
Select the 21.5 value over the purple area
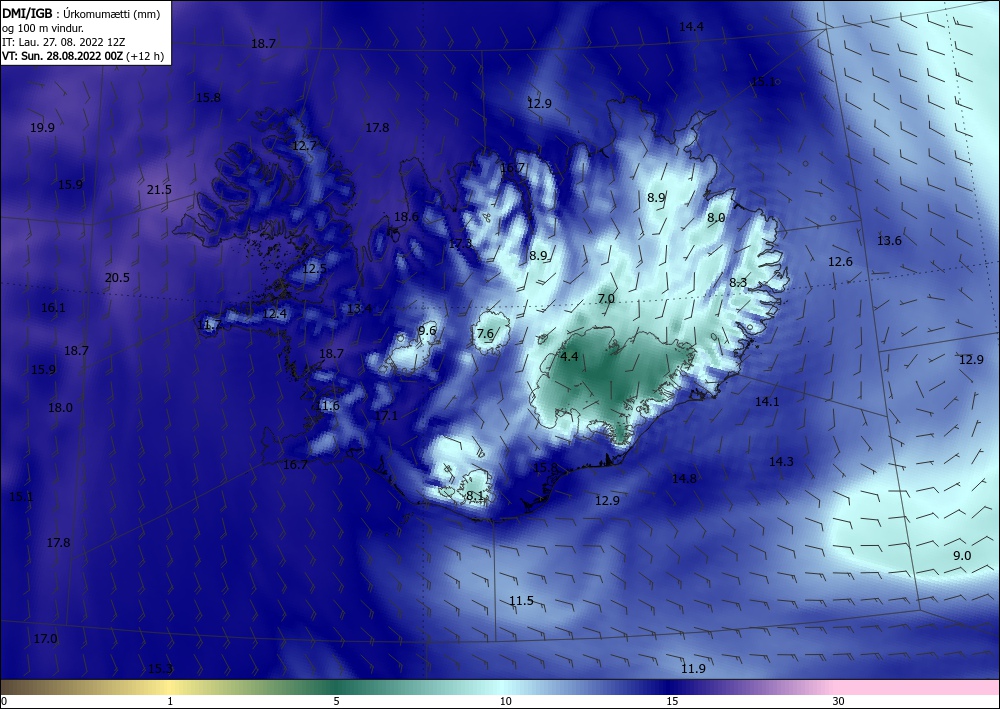pos(159,189)
